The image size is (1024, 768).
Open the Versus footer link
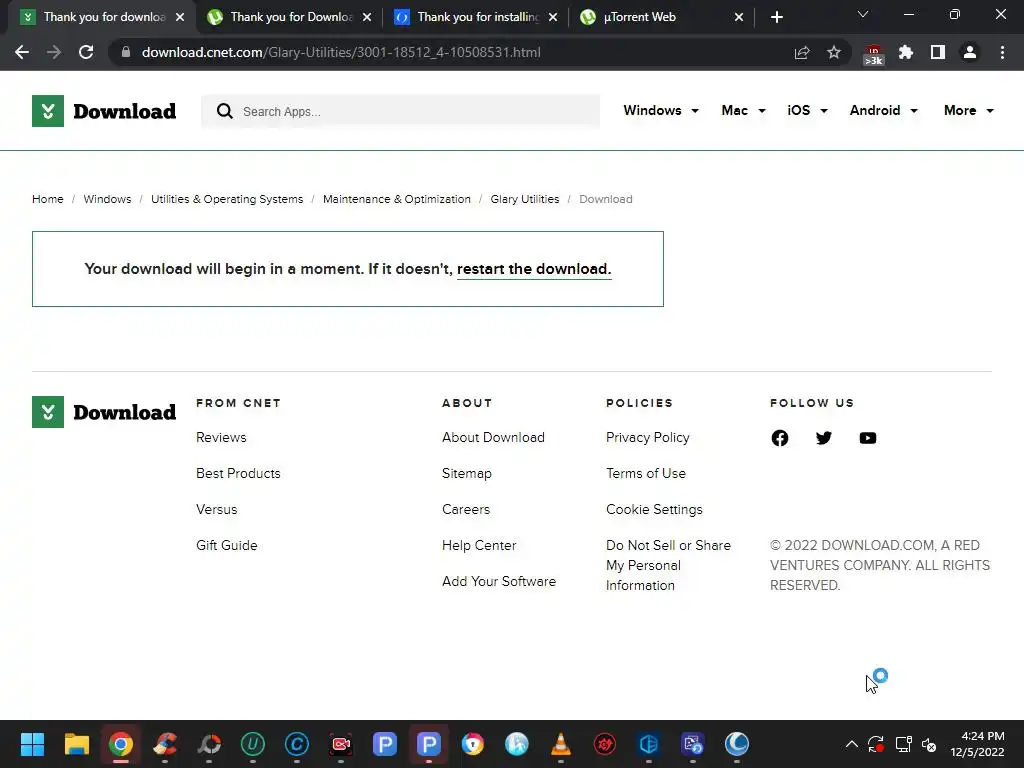pyautogui.click(x=217, y=509)
